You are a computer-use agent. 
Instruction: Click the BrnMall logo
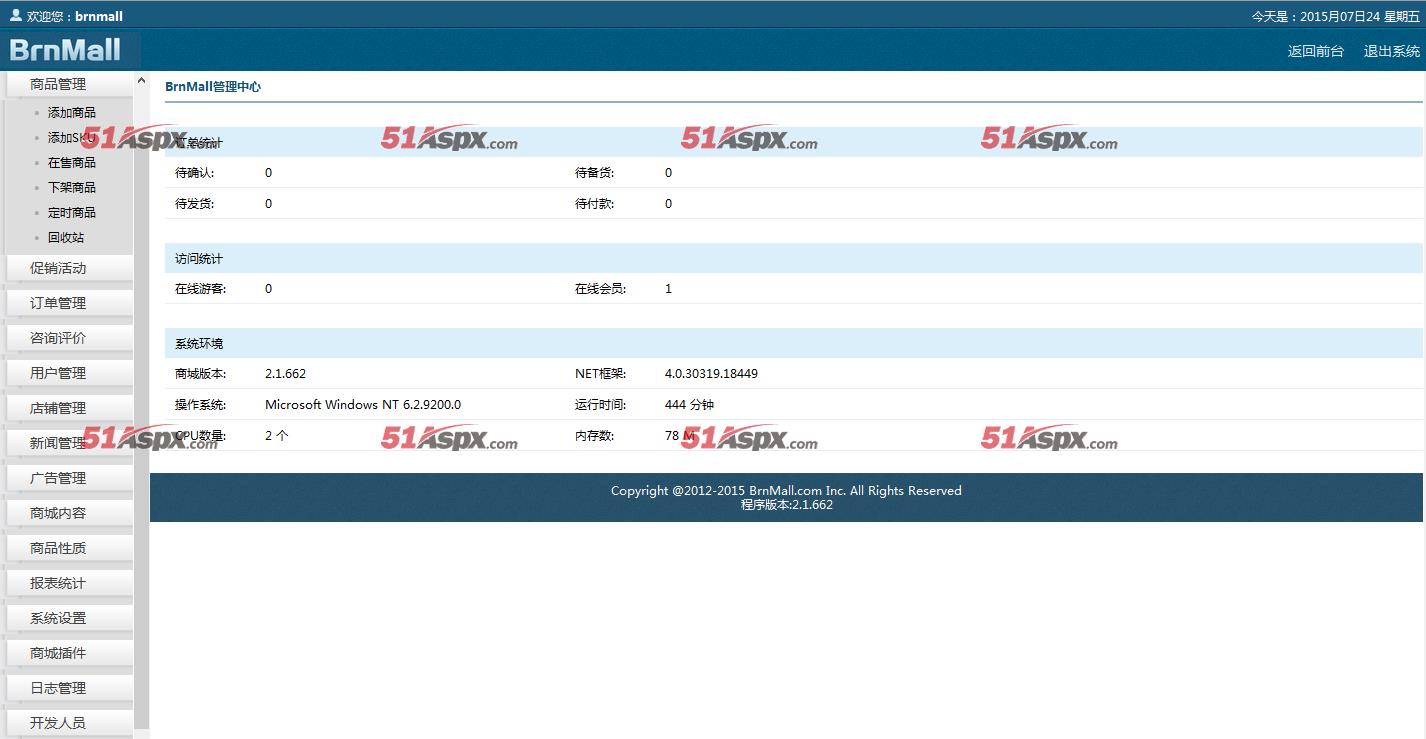pos(66,50)
